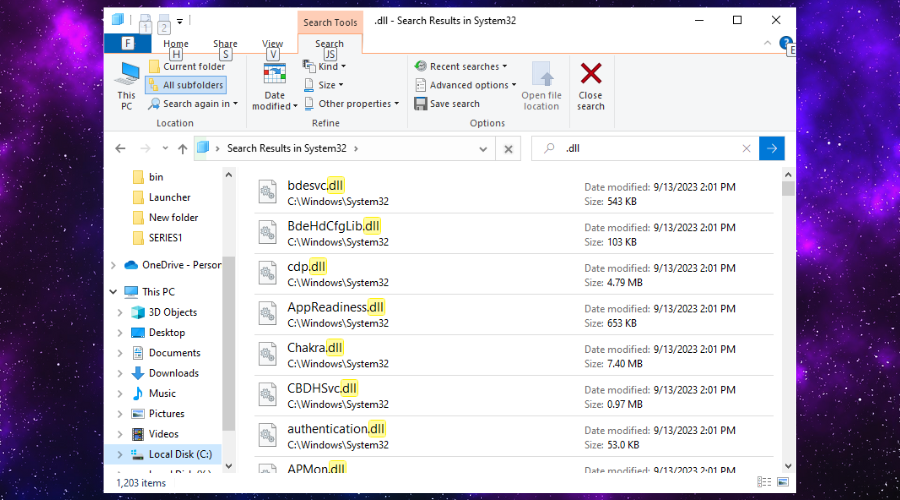Screen dimensions: 900x500
Task: Click the Chakra.dll file icon
Action: coord(267,354)
